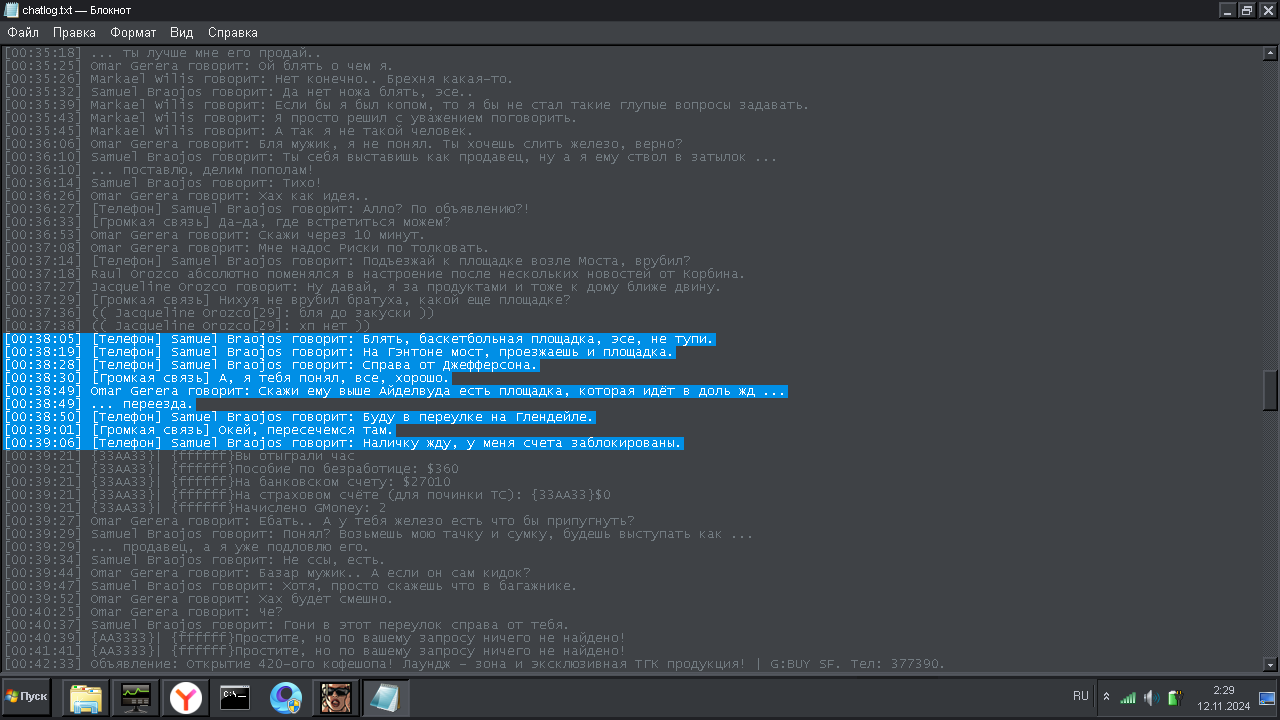
Task: Click the network signal tray icon
Action: pyautogui.click(x=1128, y=697)
